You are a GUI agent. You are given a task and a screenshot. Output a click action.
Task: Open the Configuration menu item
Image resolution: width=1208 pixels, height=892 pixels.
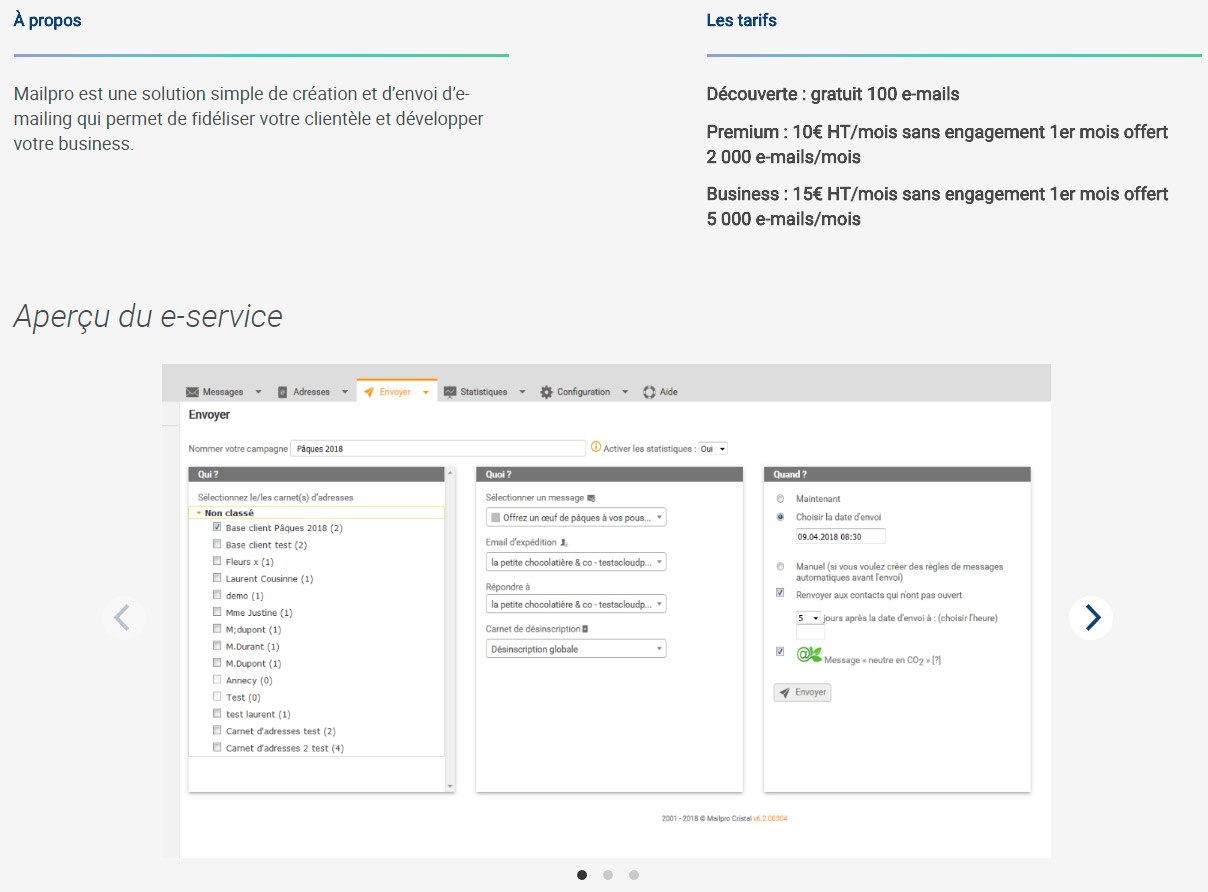(584, 392)
